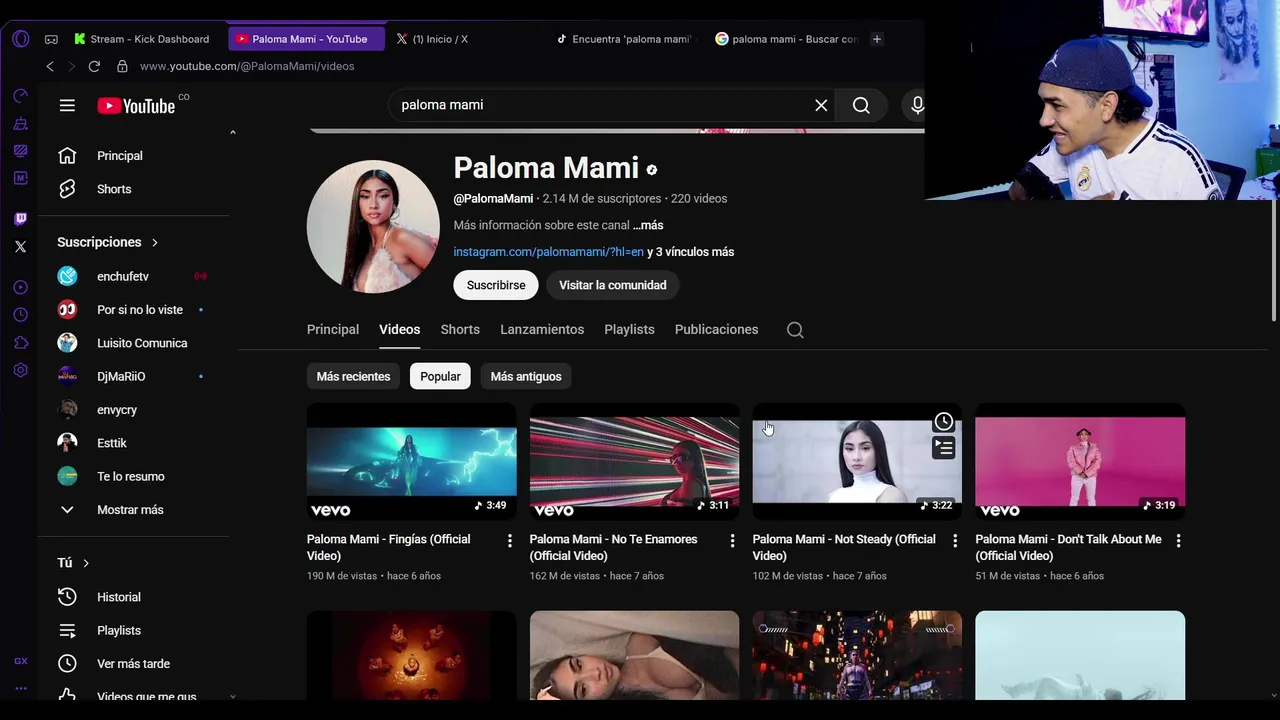Search within channel using the magnifier icon
This screenshot has width=1280, height=720.
click(x=795, y=330)
